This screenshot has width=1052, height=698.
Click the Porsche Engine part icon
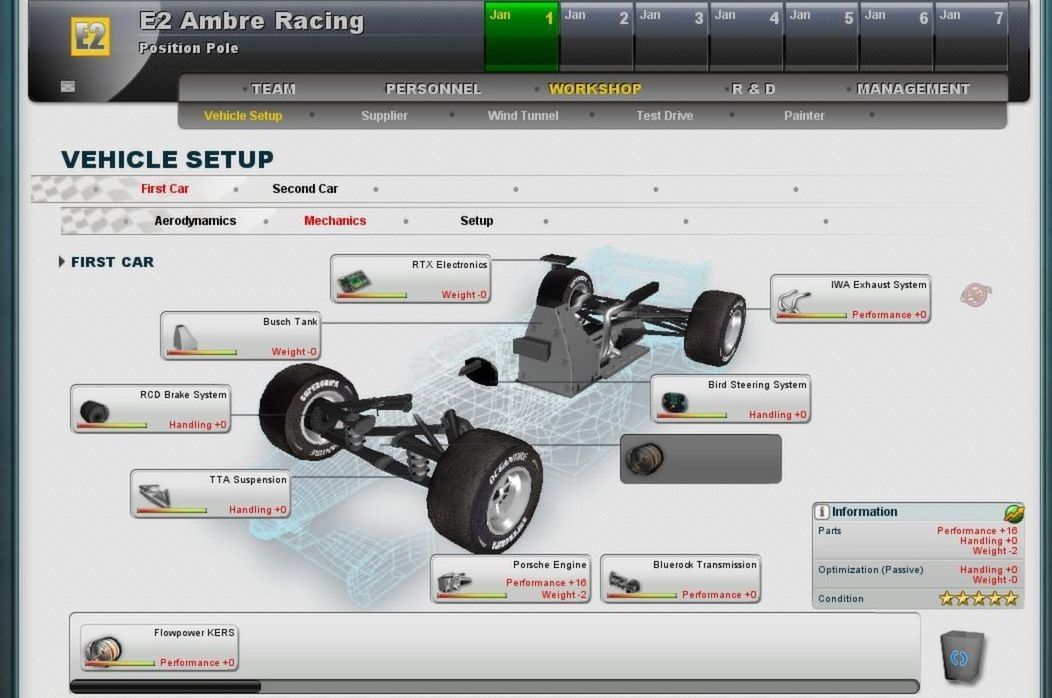pos(455,581)
